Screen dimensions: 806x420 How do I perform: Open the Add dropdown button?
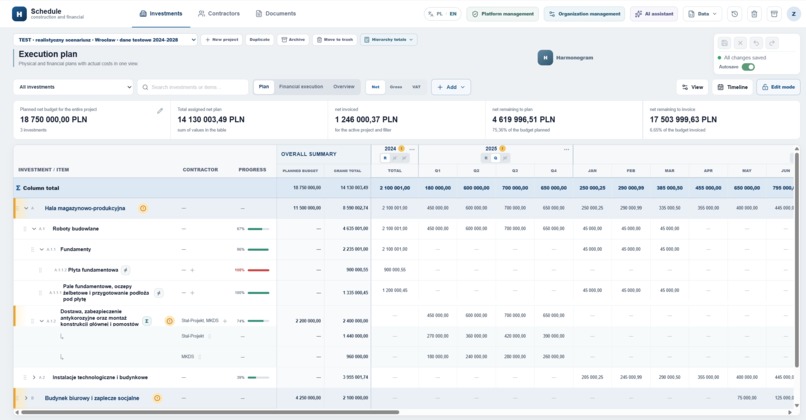coord(451,87)
